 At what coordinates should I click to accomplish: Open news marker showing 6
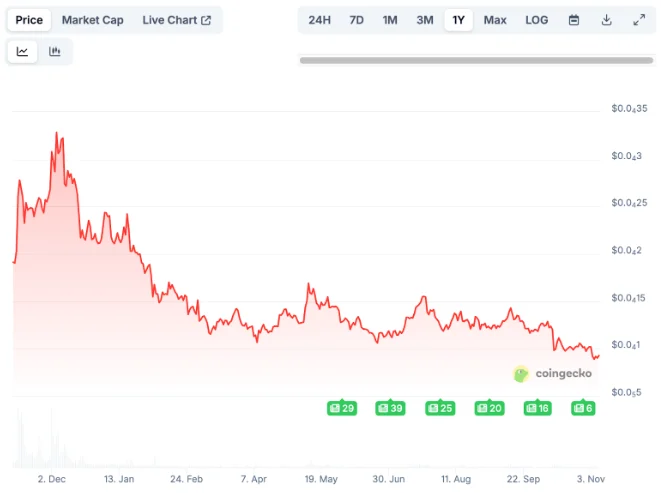[583, 408]
